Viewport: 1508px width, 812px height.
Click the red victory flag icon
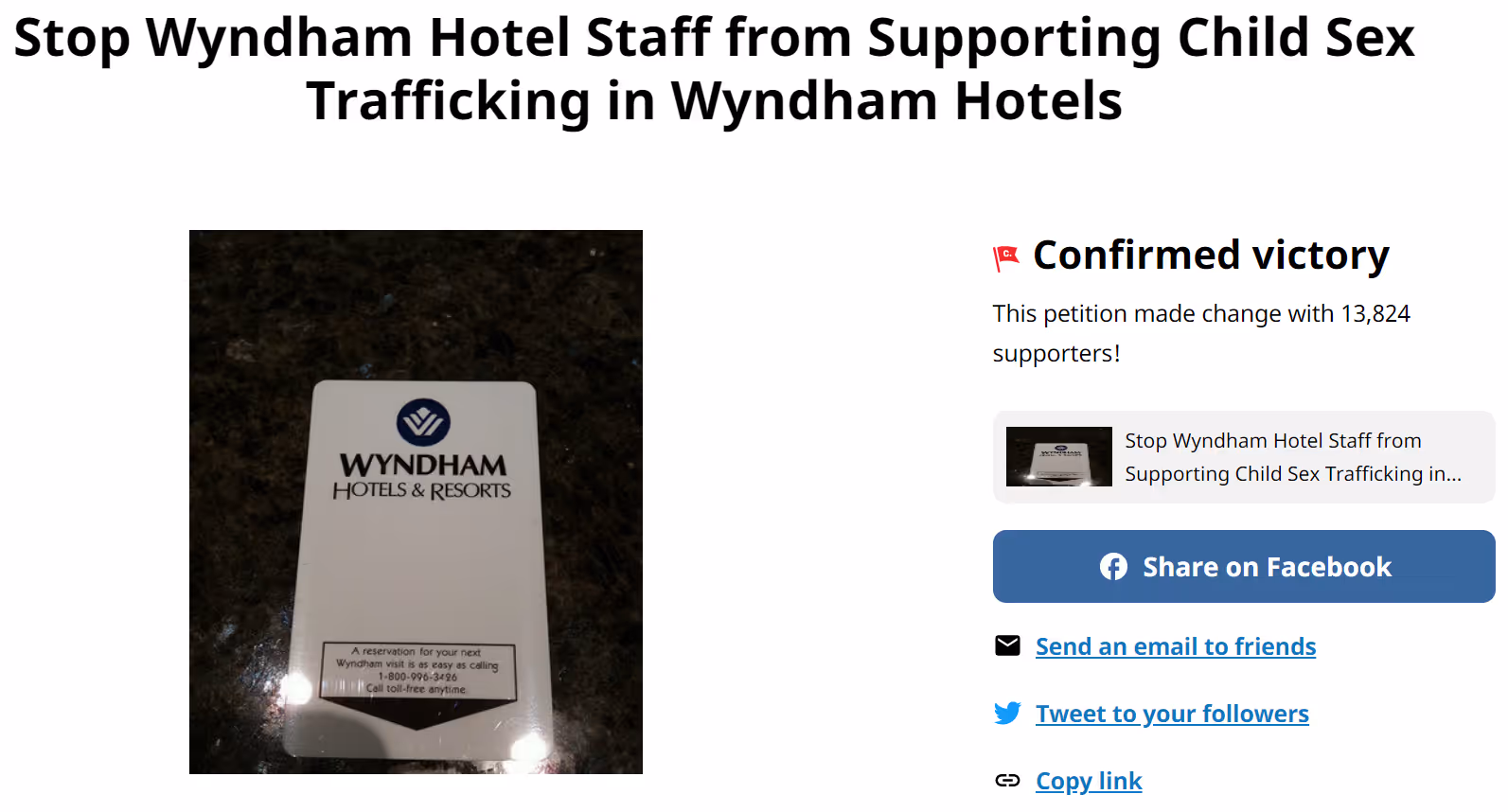[x=1005, y=257]
